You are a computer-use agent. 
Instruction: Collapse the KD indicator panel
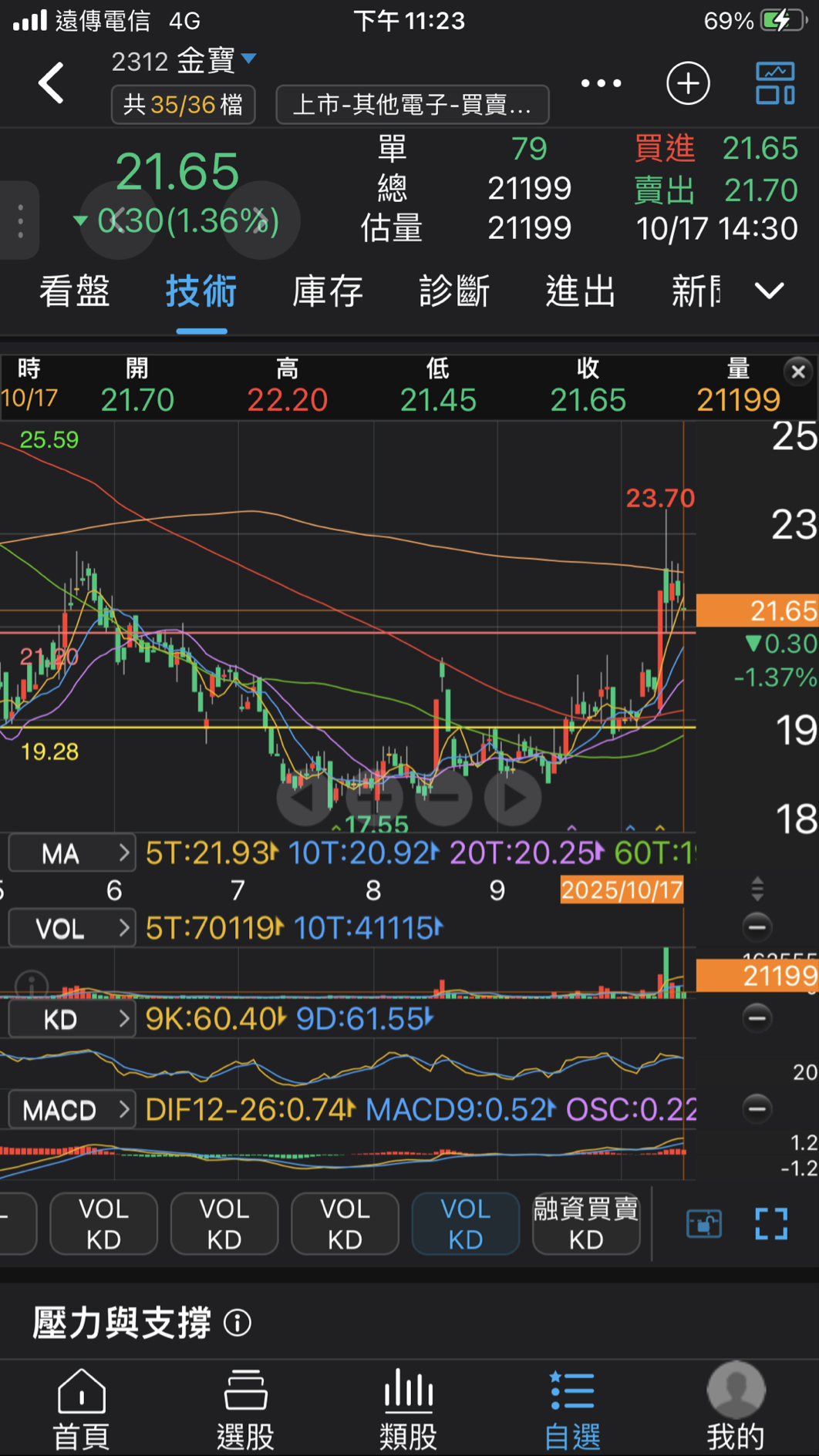(757, 1018)
